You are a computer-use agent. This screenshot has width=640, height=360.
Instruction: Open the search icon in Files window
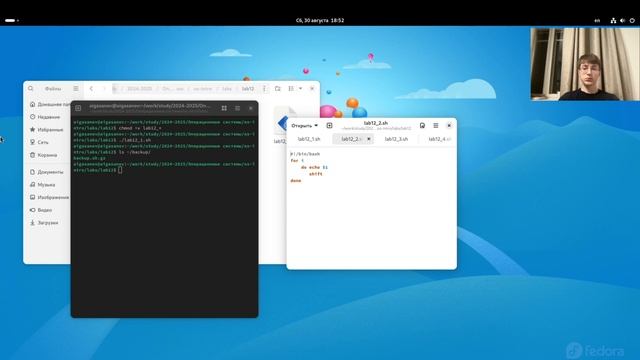click(31, 89)
